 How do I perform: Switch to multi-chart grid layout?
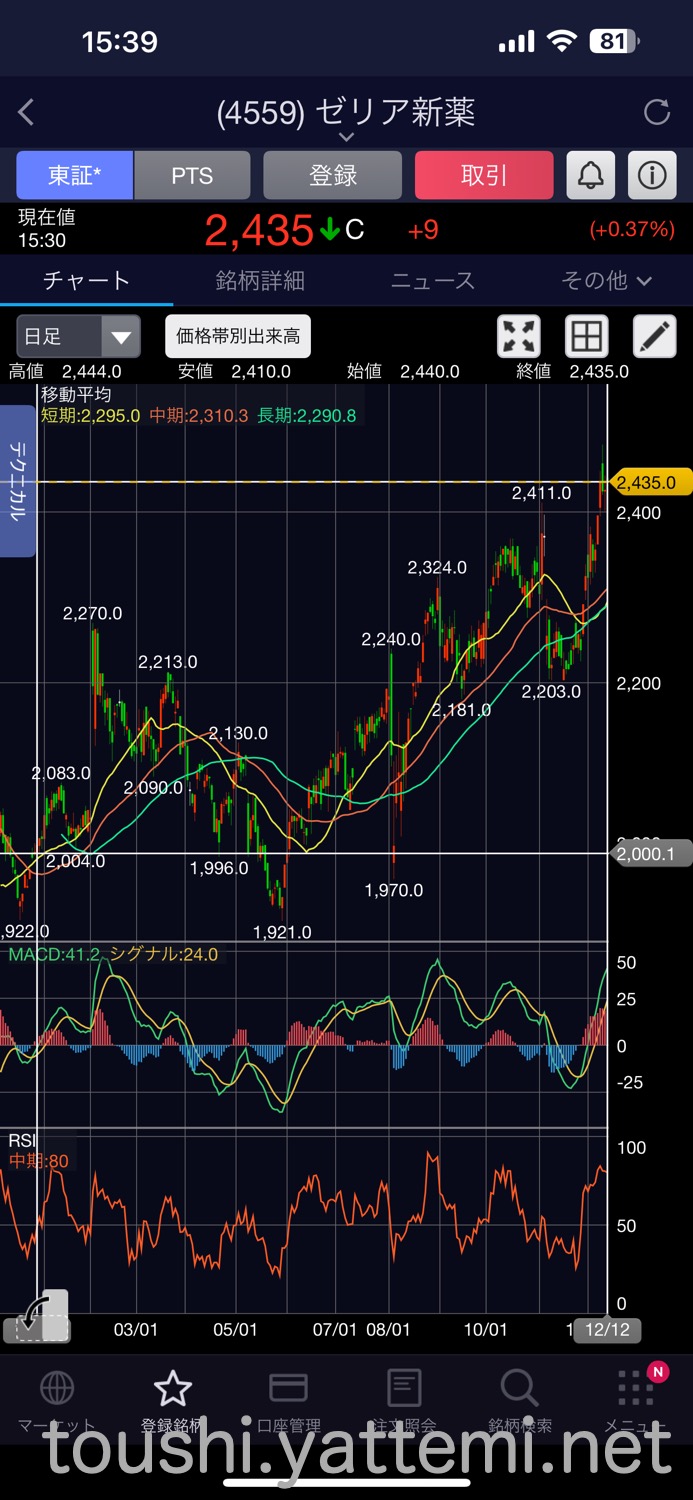coord(587,336)
